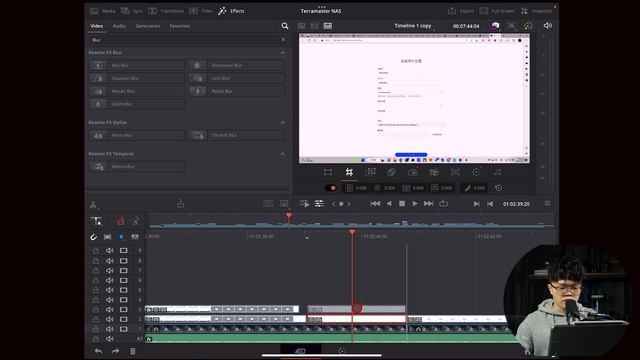This screenshot has height=360, width=640.
Task: Jump to the last frame
Action: [429, 204]
